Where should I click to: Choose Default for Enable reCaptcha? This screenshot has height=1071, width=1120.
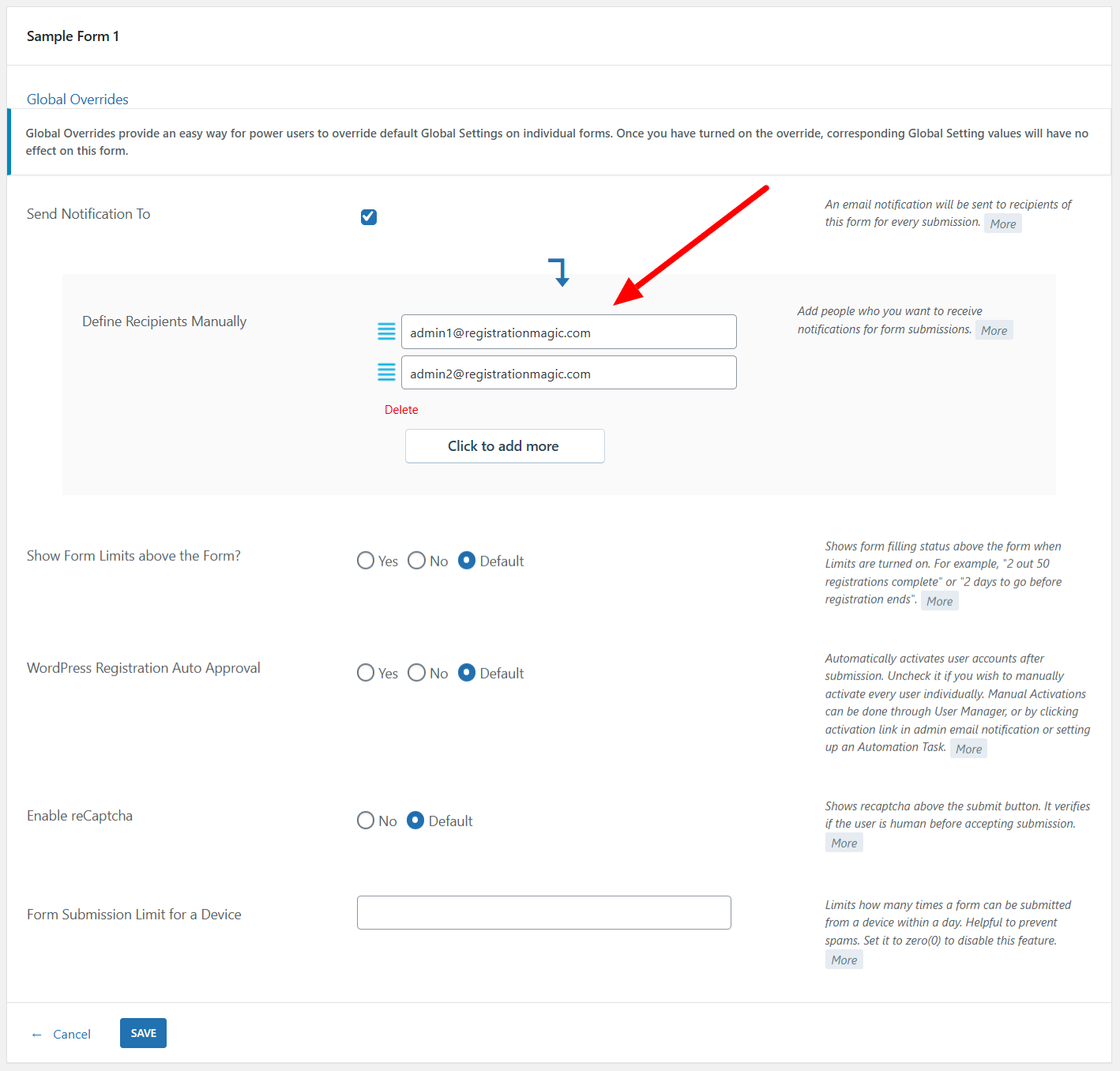(415, 821)
